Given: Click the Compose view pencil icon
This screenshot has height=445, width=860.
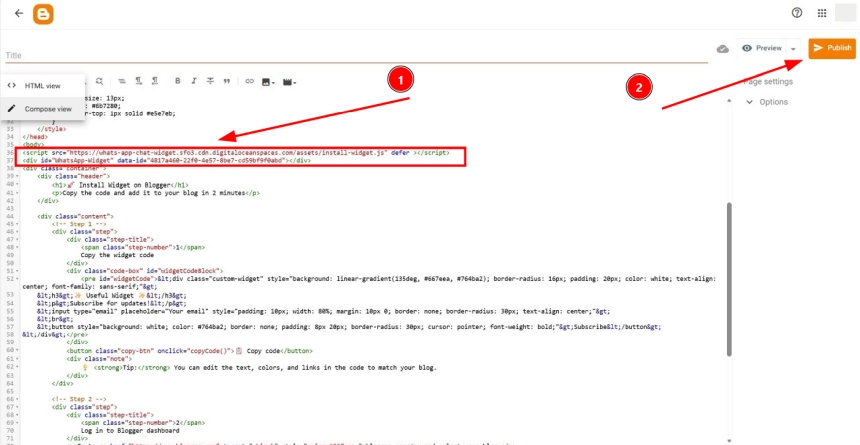Looking at the screenshot, I should pos(12,109).
